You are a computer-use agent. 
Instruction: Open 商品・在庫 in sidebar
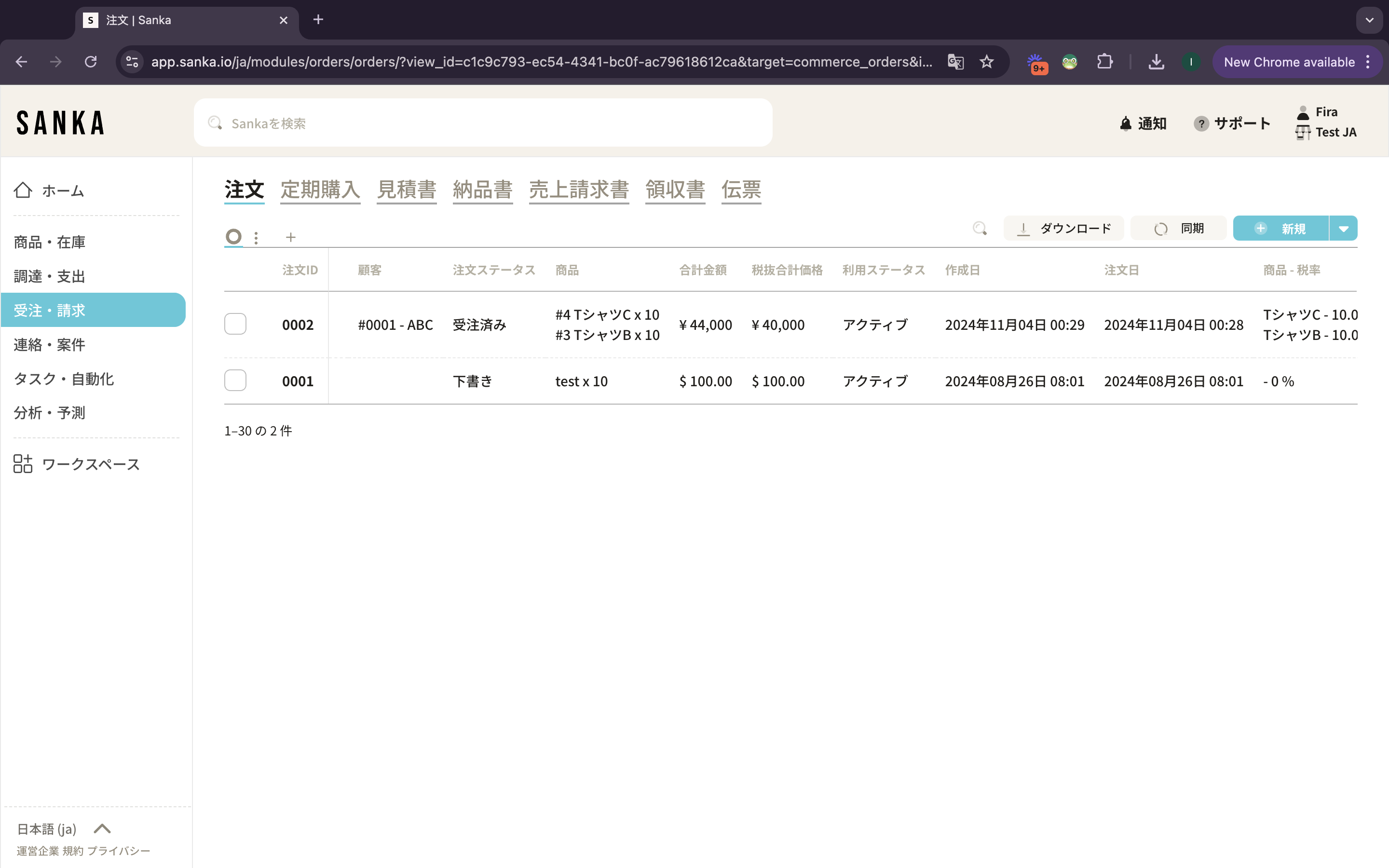49,242
